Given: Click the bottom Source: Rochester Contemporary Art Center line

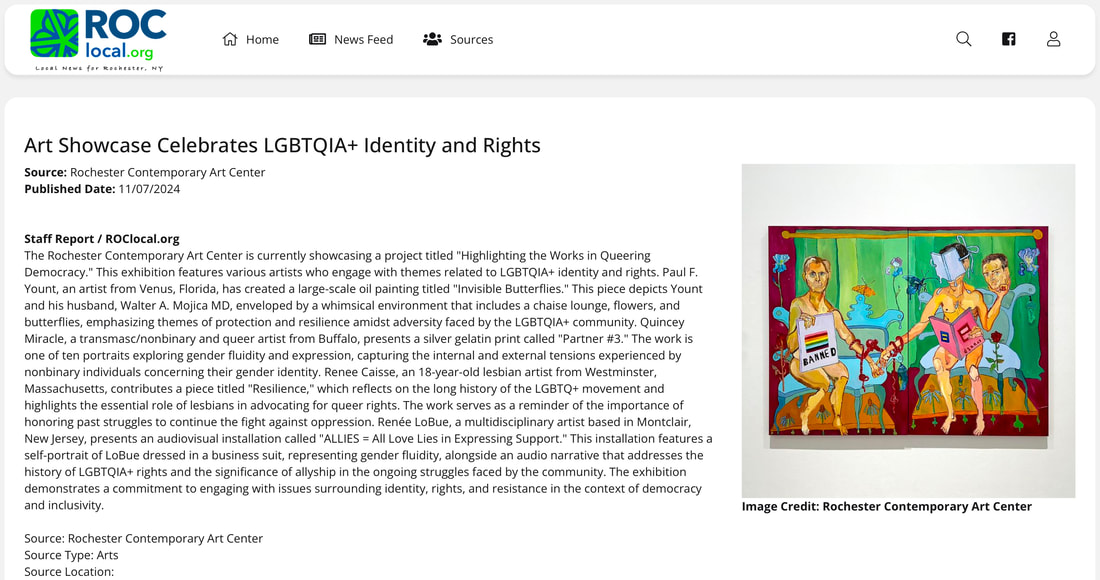Looking at the screenshot, I should (x=143, y=539).
